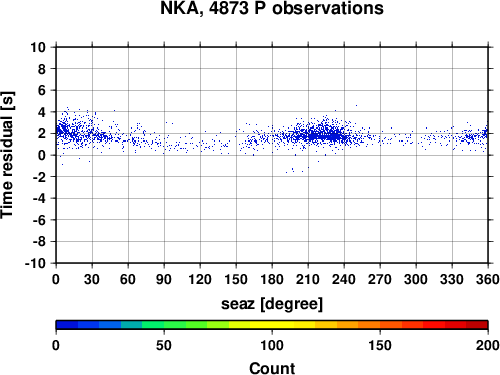Click the y-axis tick label 10
Image resolution: width=500 pixels, height=375 pixels.
point(38,47)
